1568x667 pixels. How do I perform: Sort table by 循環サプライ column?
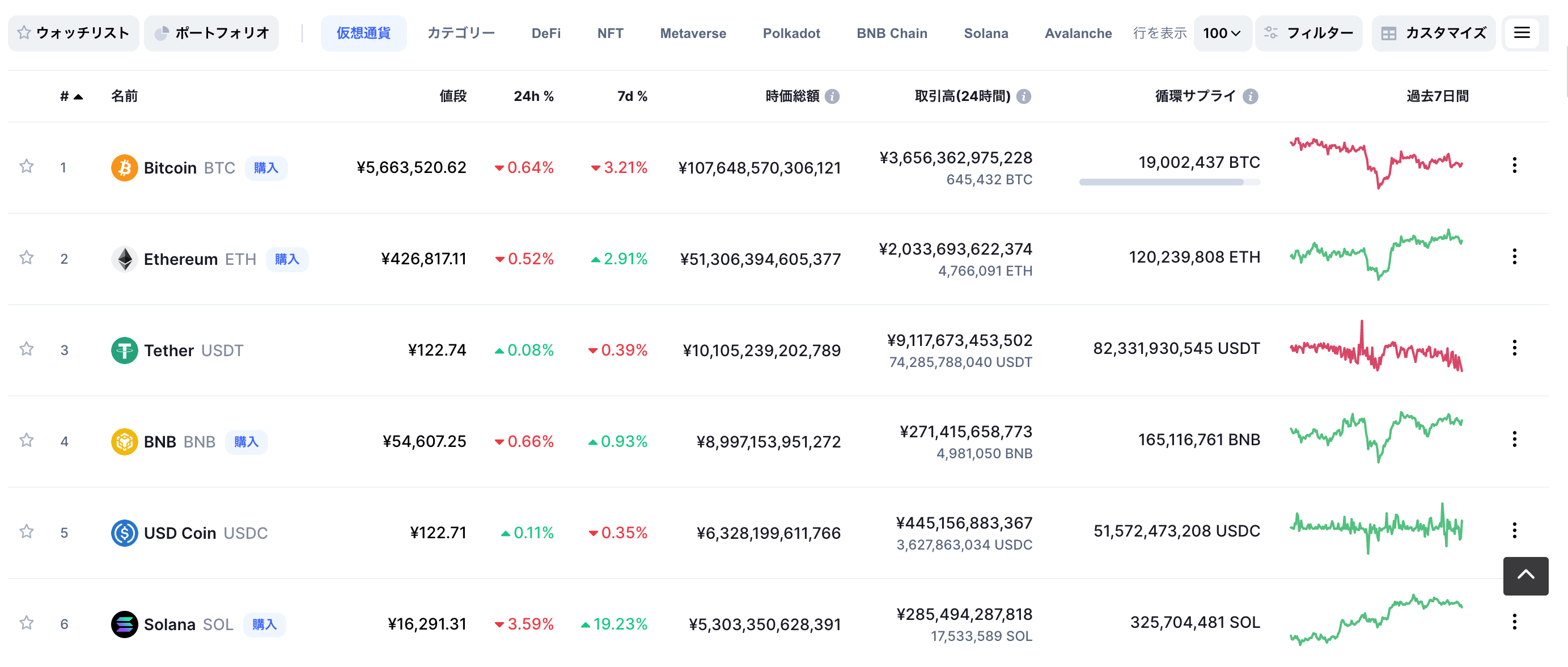(1196, 96)
